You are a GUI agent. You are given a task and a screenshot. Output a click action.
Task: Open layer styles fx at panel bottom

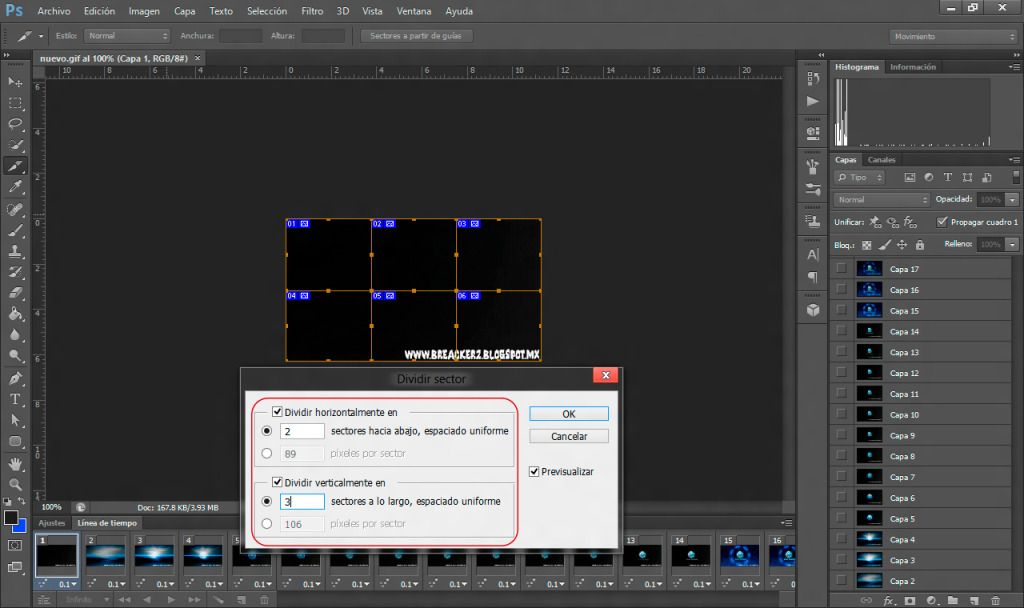coord(888,600)
